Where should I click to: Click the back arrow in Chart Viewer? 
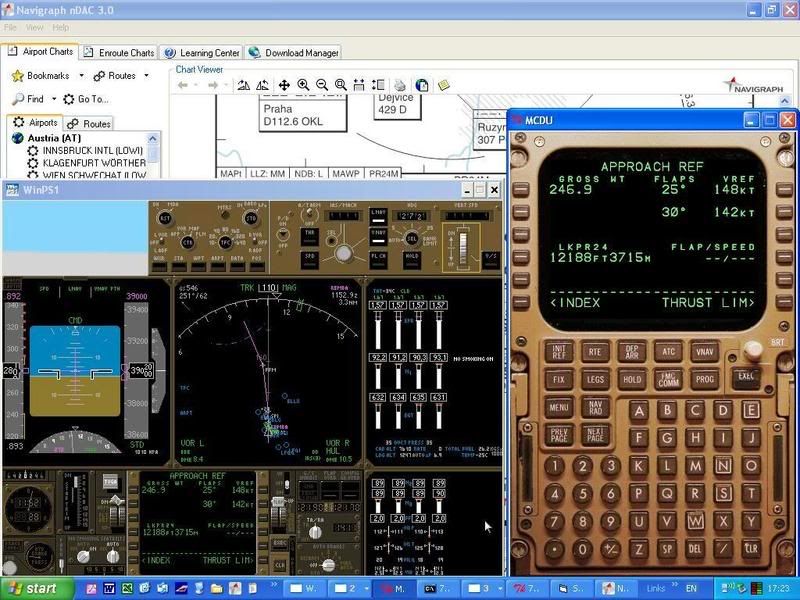coord(183,85)
